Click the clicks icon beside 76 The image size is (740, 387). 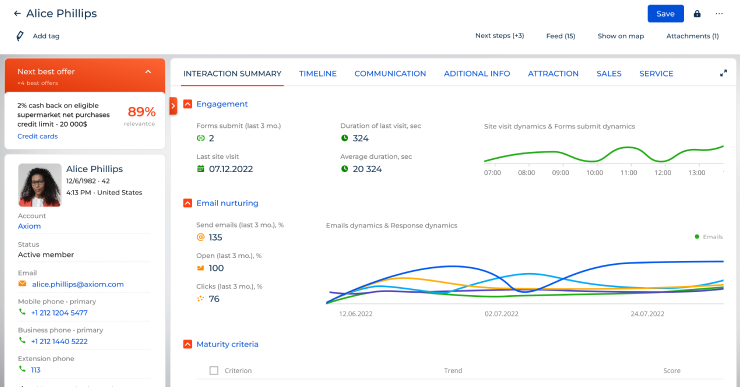[201, 299]
